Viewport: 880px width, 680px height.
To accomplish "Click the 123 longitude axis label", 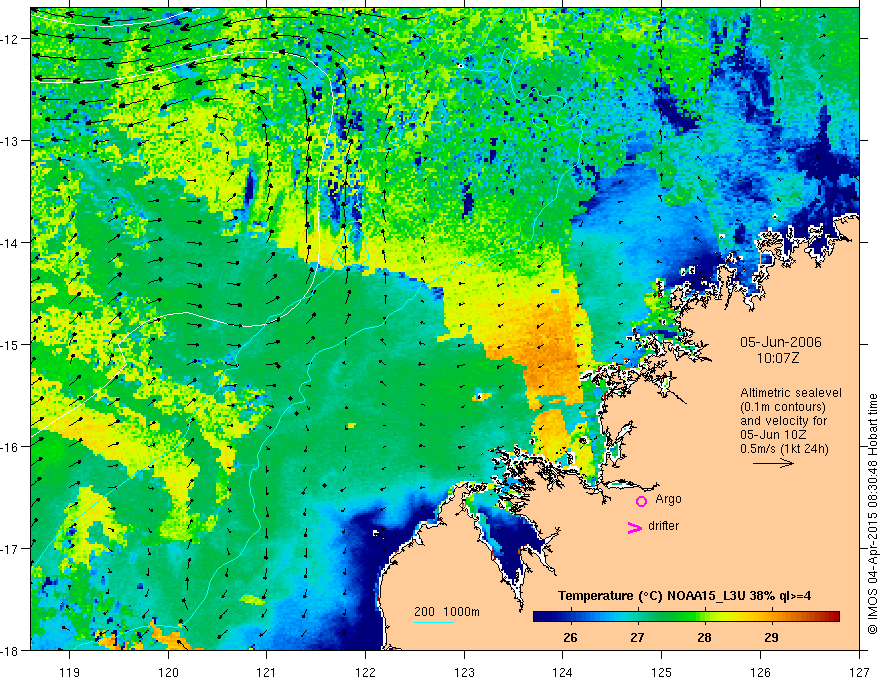I will [x=464, y=672].
